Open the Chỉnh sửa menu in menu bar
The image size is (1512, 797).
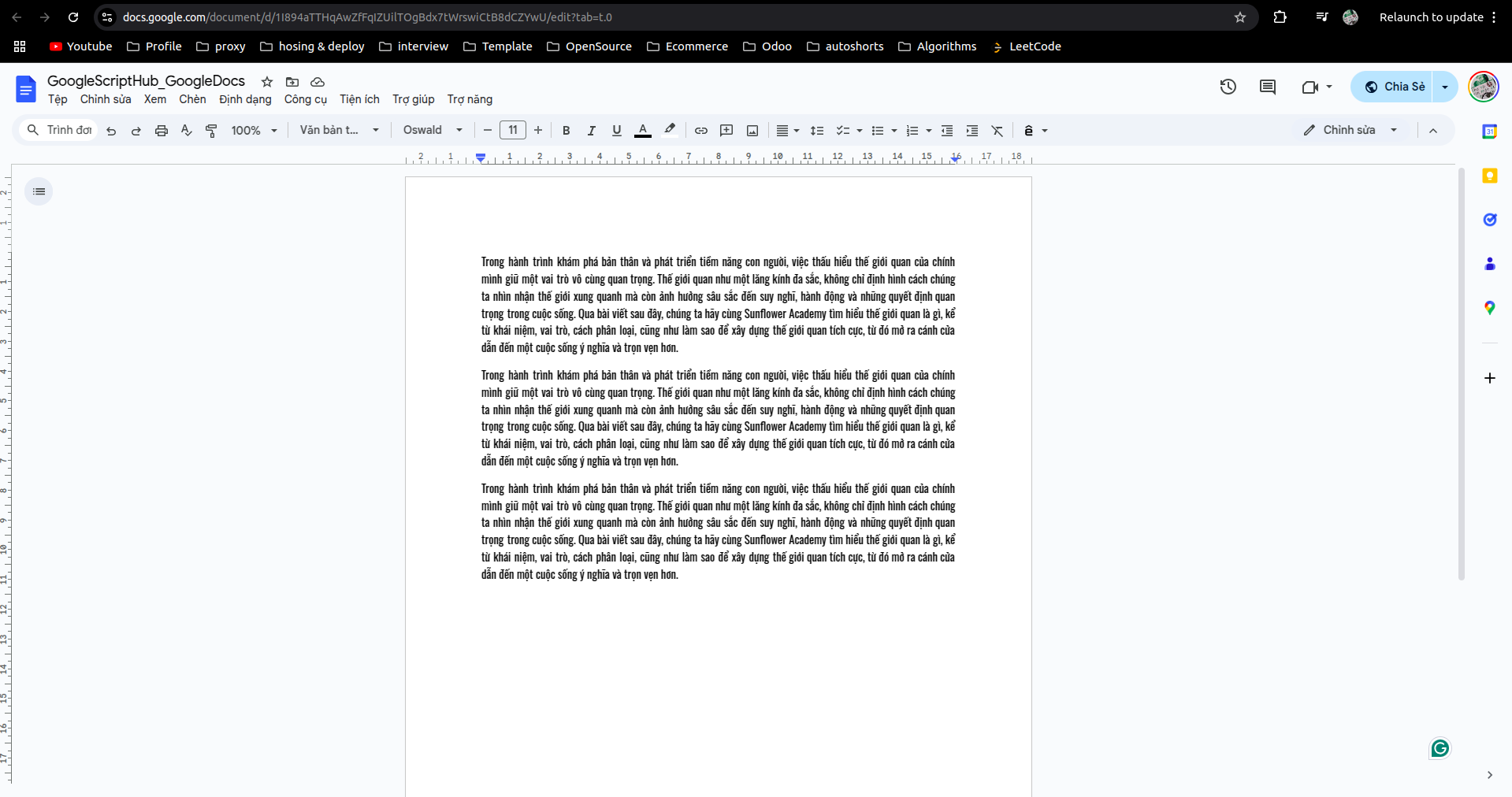click(106, 99)
